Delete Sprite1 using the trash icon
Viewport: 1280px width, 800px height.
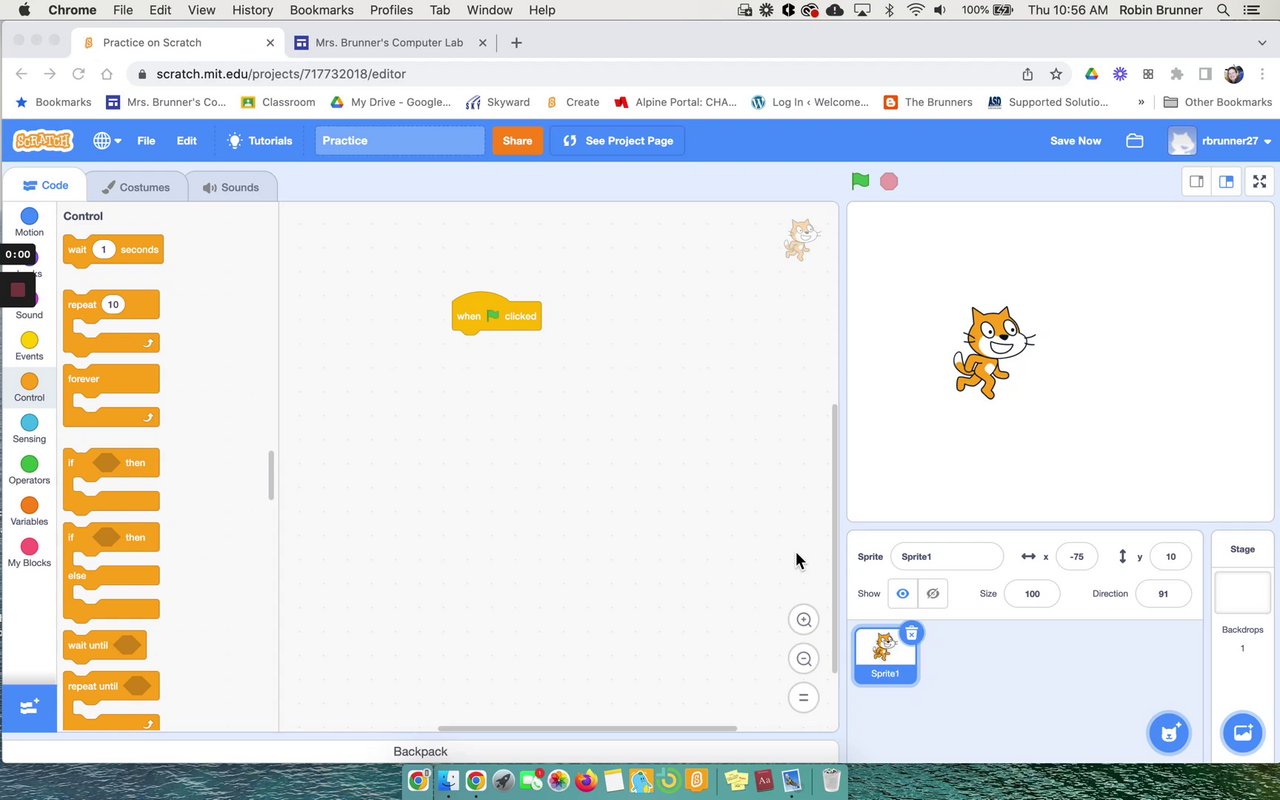(911, 633)
